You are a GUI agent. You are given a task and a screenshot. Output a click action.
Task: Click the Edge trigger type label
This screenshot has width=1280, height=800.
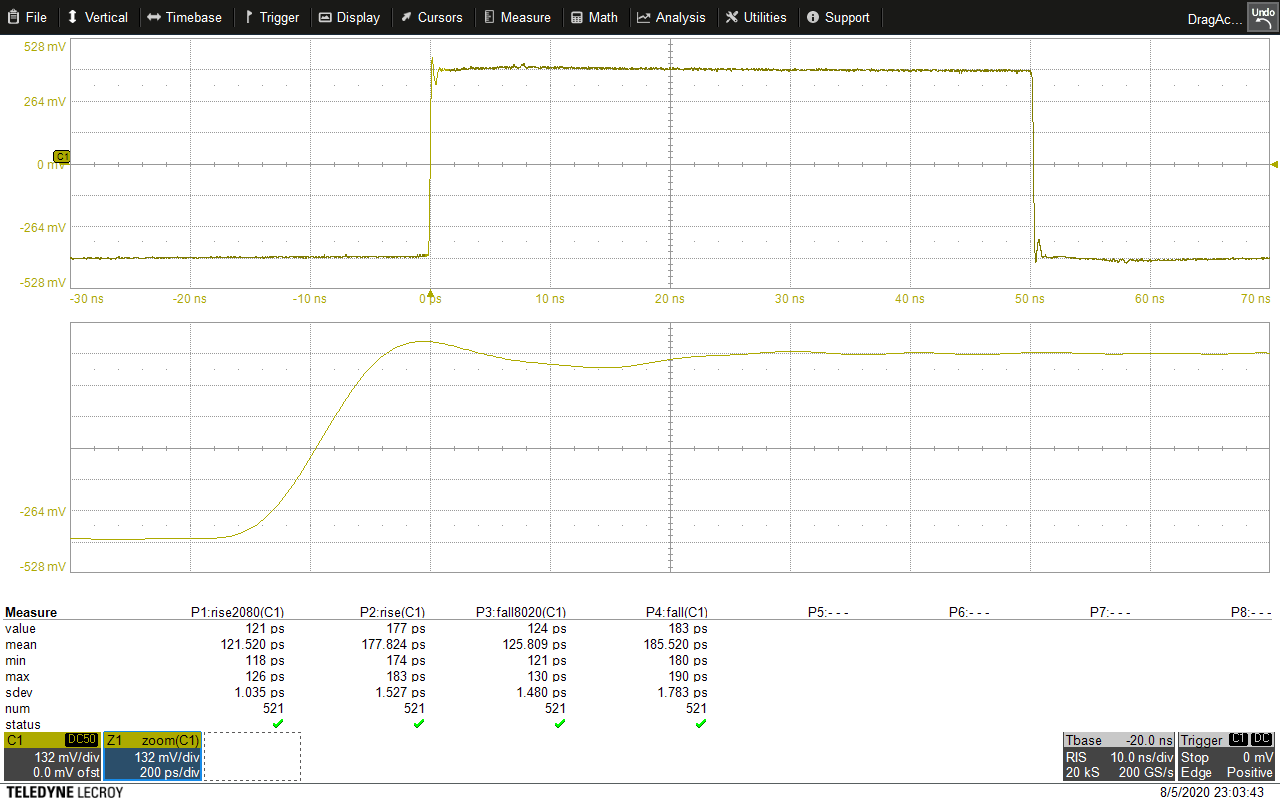(1196, 772)
